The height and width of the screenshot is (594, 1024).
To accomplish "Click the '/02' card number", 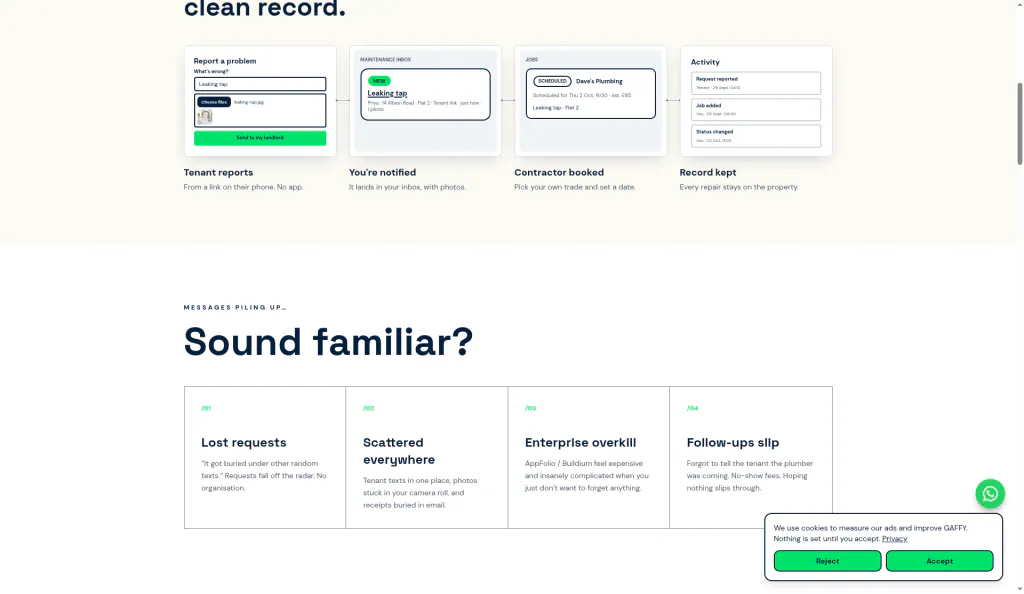I will [x=368, y=408].
